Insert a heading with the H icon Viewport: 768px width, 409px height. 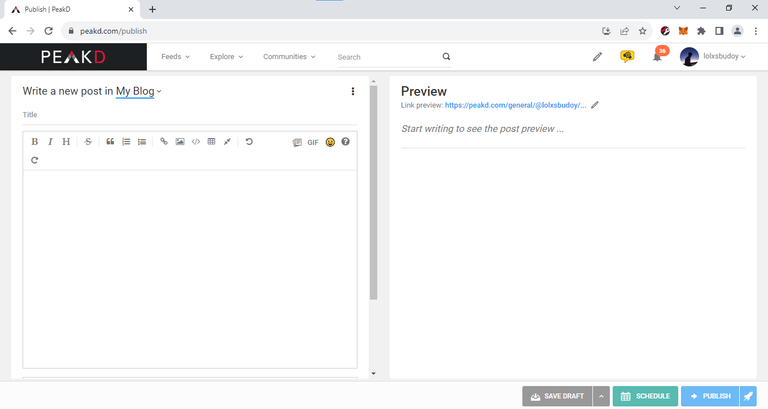coord(66,142)
